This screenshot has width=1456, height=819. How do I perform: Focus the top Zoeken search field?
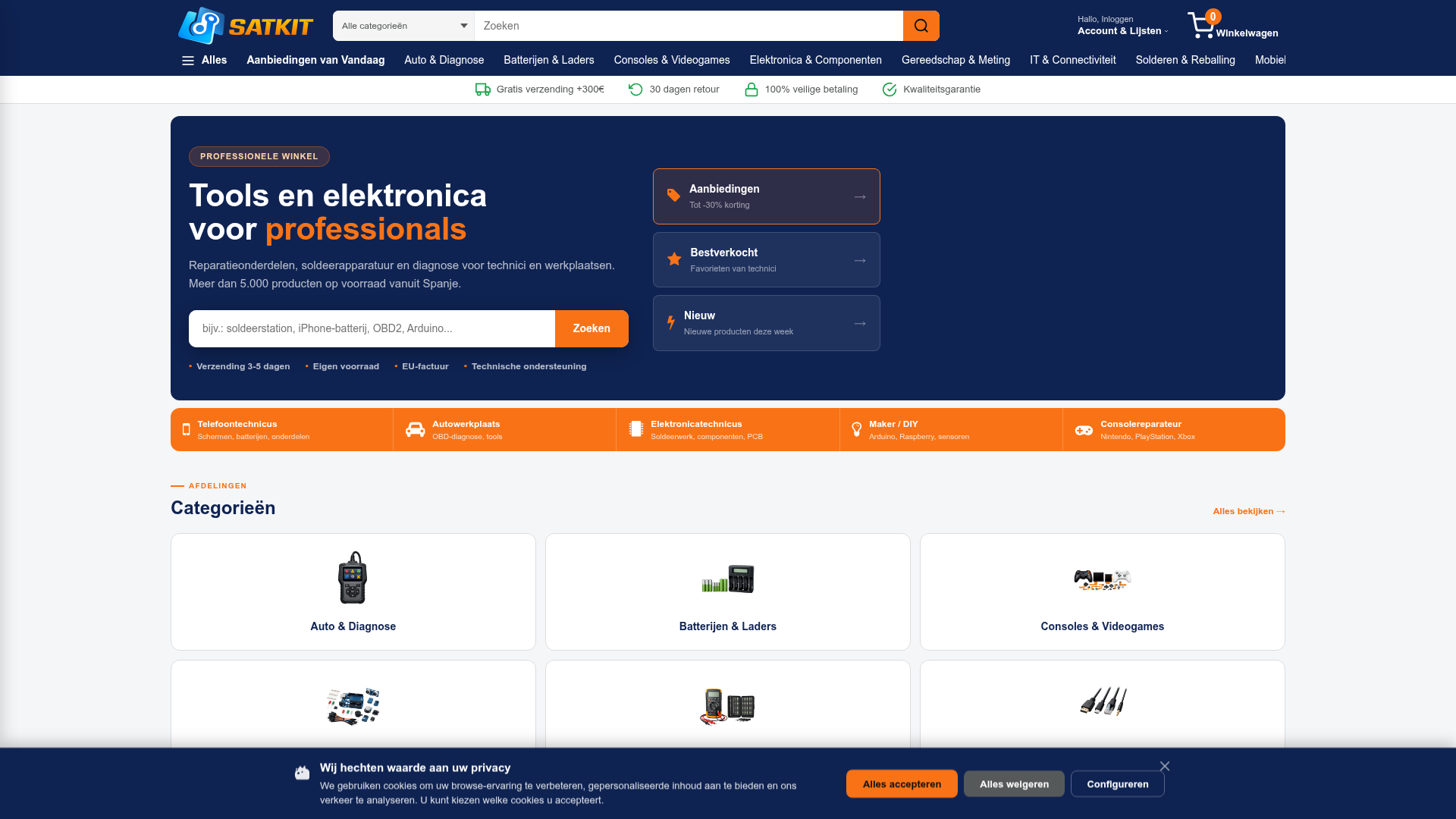click(x=689, y=26)
